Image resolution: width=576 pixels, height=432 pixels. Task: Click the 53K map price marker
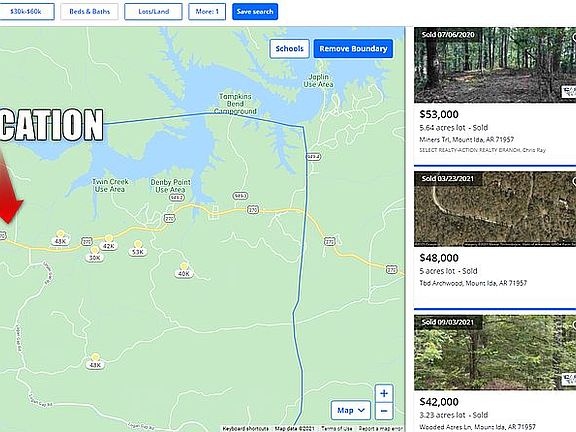138,252
